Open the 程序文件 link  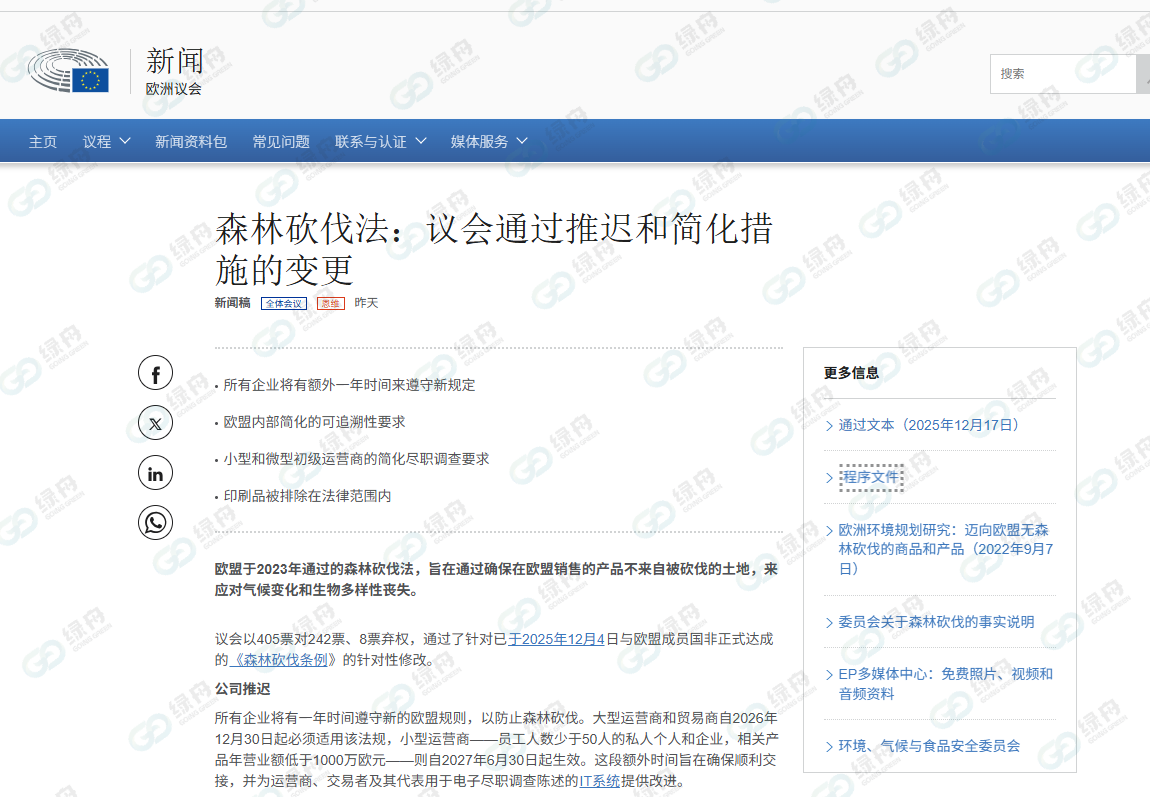[x=871, y=477]
